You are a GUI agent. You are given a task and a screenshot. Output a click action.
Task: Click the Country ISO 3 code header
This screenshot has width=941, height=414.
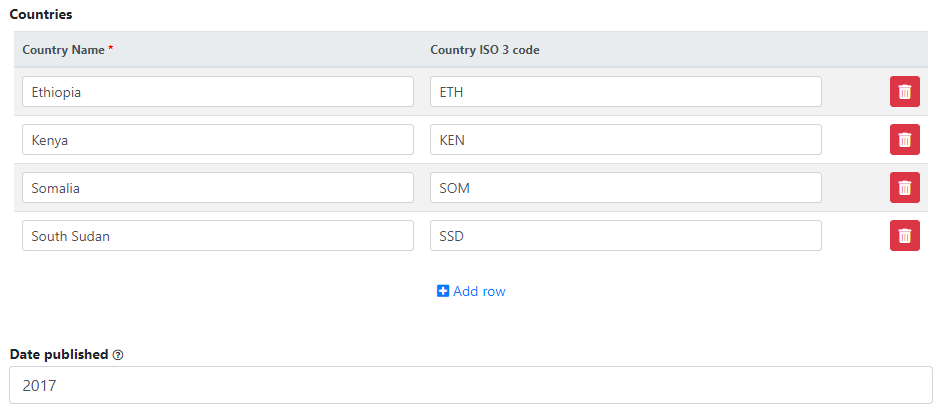click(485, 50)
